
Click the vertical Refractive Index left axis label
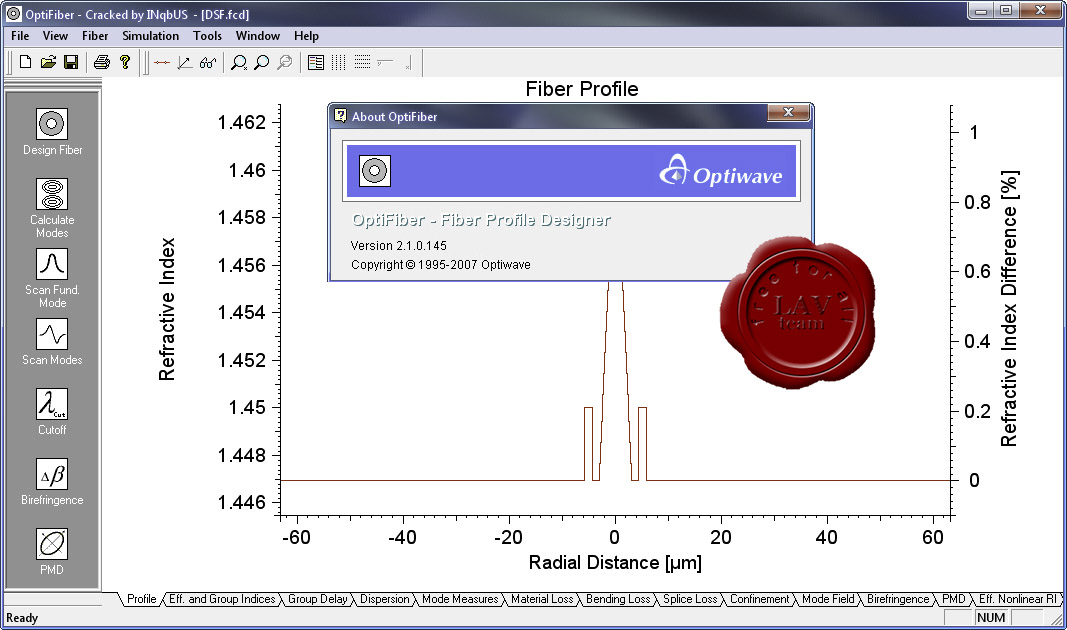click(167, 309)
